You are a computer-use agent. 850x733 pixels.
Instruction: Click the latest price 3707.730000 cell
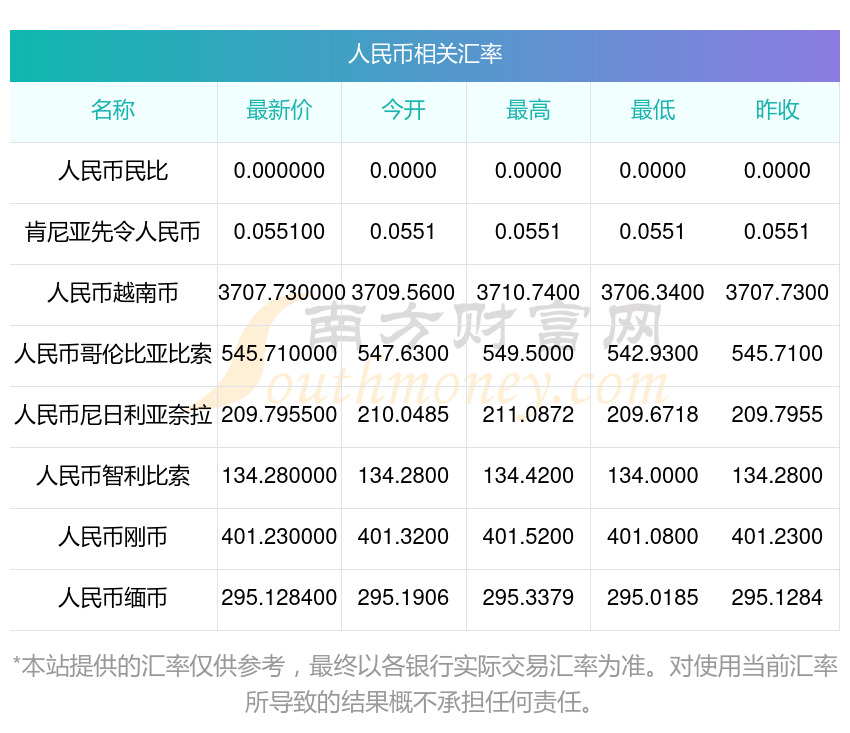(x=281, y=293)
